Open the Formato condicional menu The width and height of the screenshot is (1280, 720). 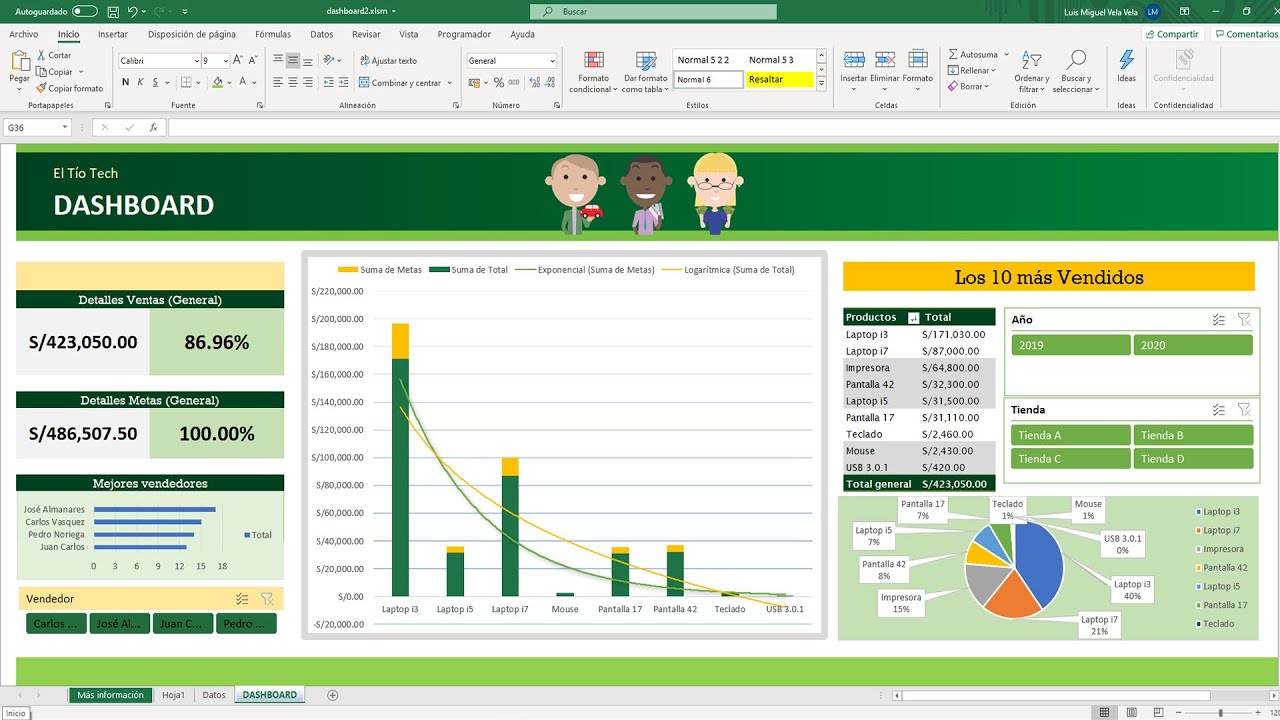point(593,70)
